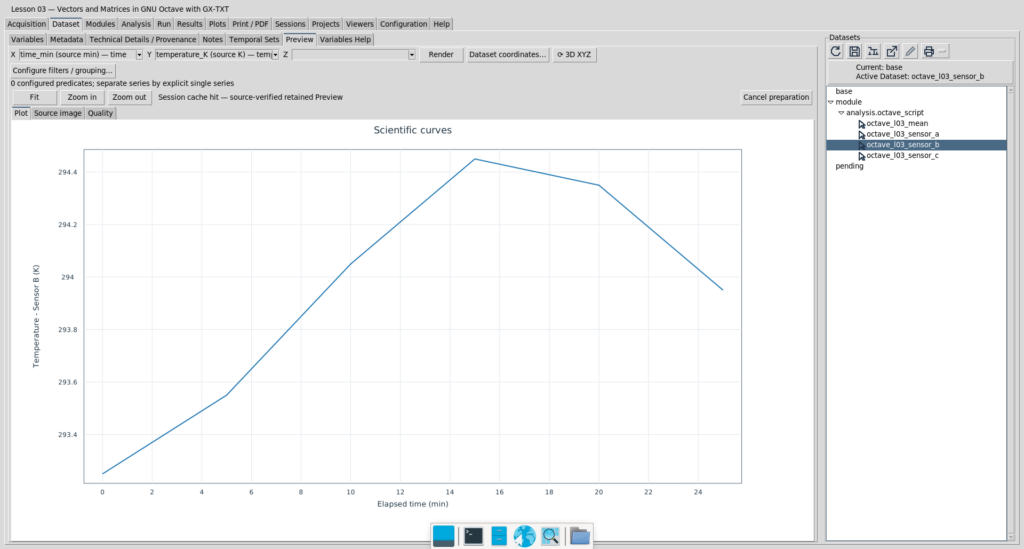Show desktop from the dock
Screen dimensions: 1024x549
point(443,536)
